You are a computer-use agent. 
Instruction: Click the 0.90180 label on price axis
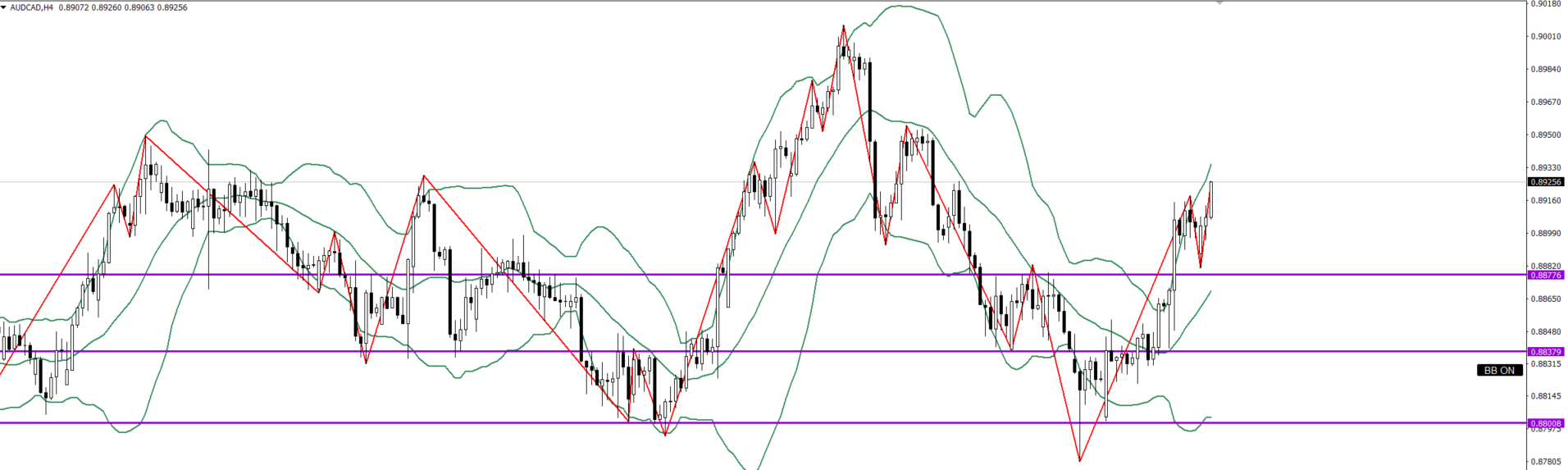(x=1546, y=4)
